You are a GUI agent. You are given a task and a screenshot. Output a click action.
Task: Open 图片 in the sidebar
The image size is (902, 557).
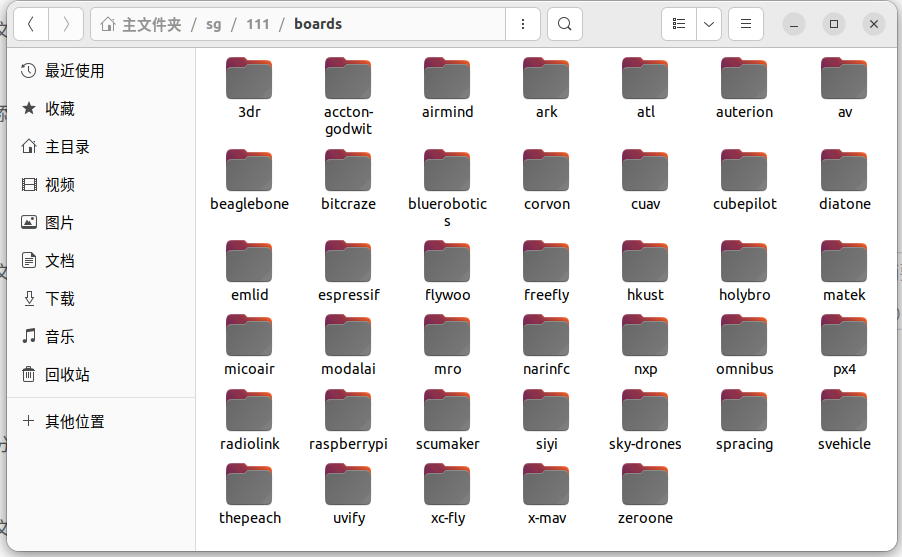coord(101,223)
